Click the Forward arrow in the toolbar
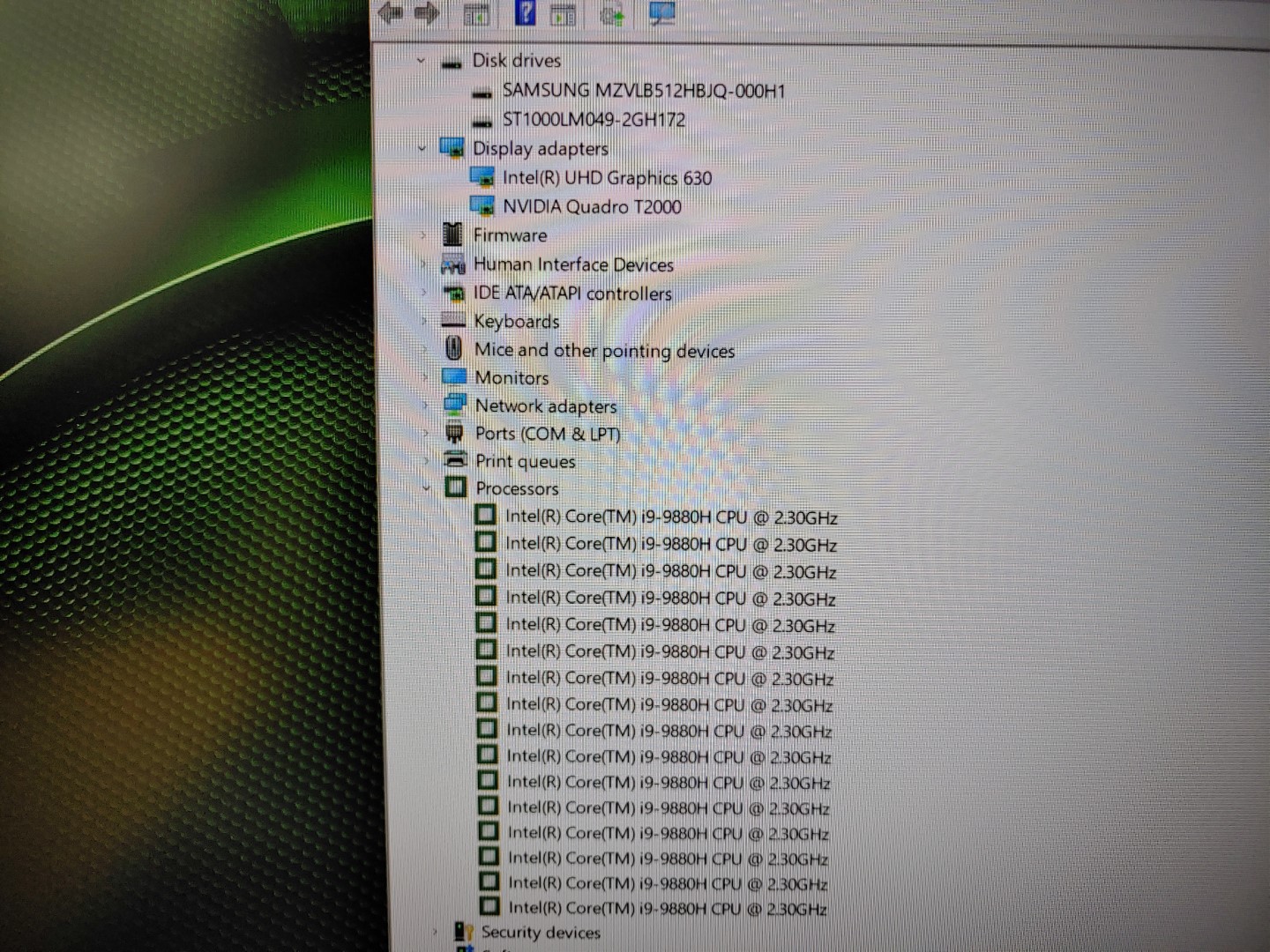This screenshot has height=952, width=1270. (427, 13)
